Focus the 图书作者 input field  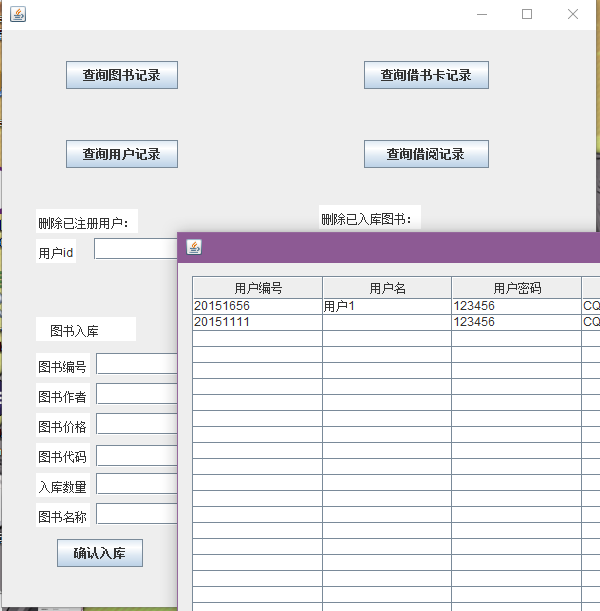137,394
